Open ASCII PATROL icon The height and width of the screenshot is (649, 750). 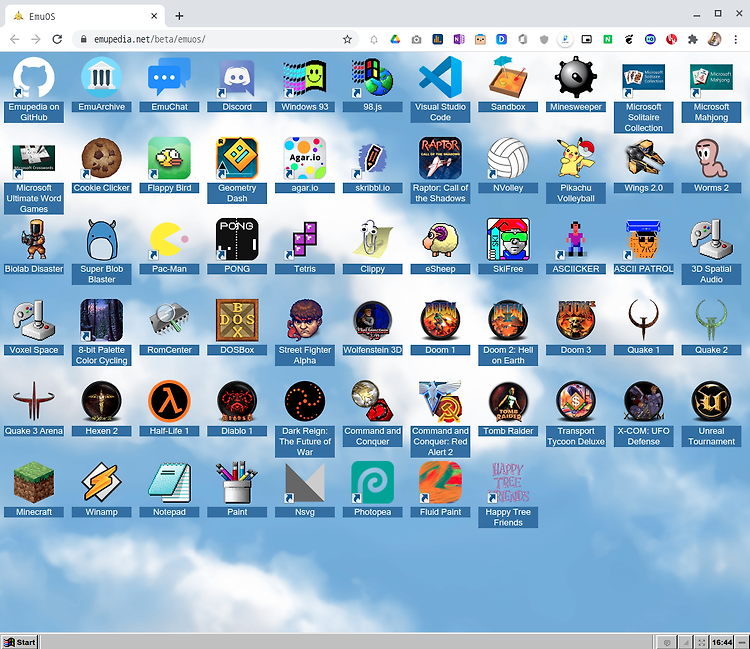tap(644, 240)
